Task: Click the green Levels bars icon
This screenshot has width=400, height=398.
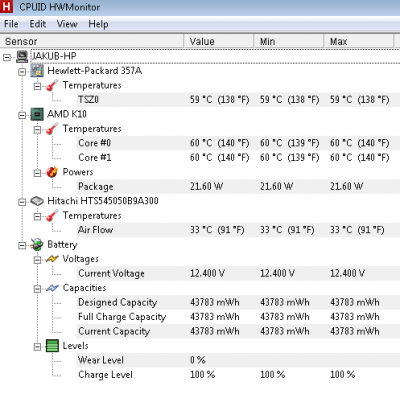Action: (x=52, y=346)
